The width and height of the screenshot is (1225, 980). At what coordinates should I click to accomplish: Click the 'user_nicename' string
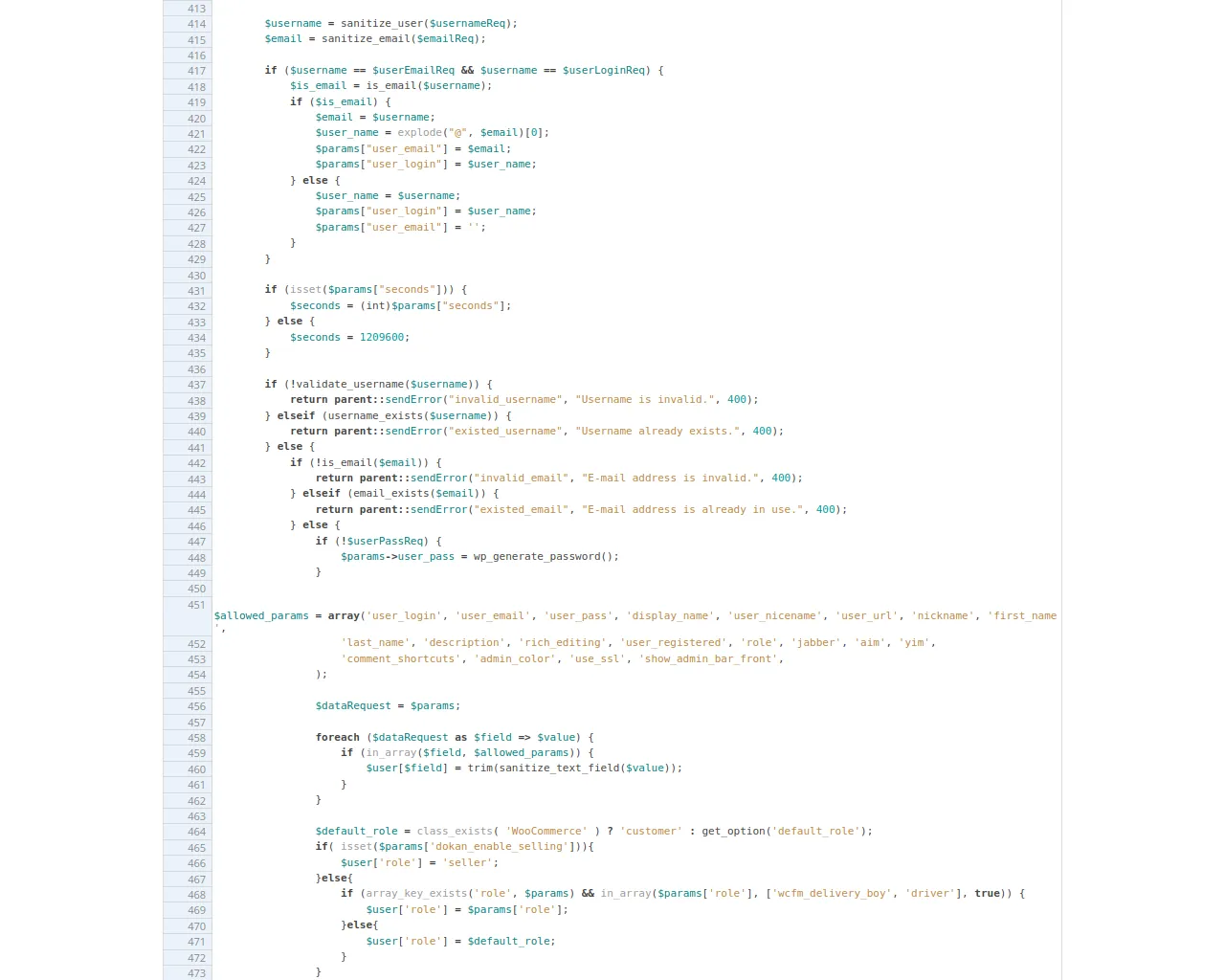[x=775, y=615]
